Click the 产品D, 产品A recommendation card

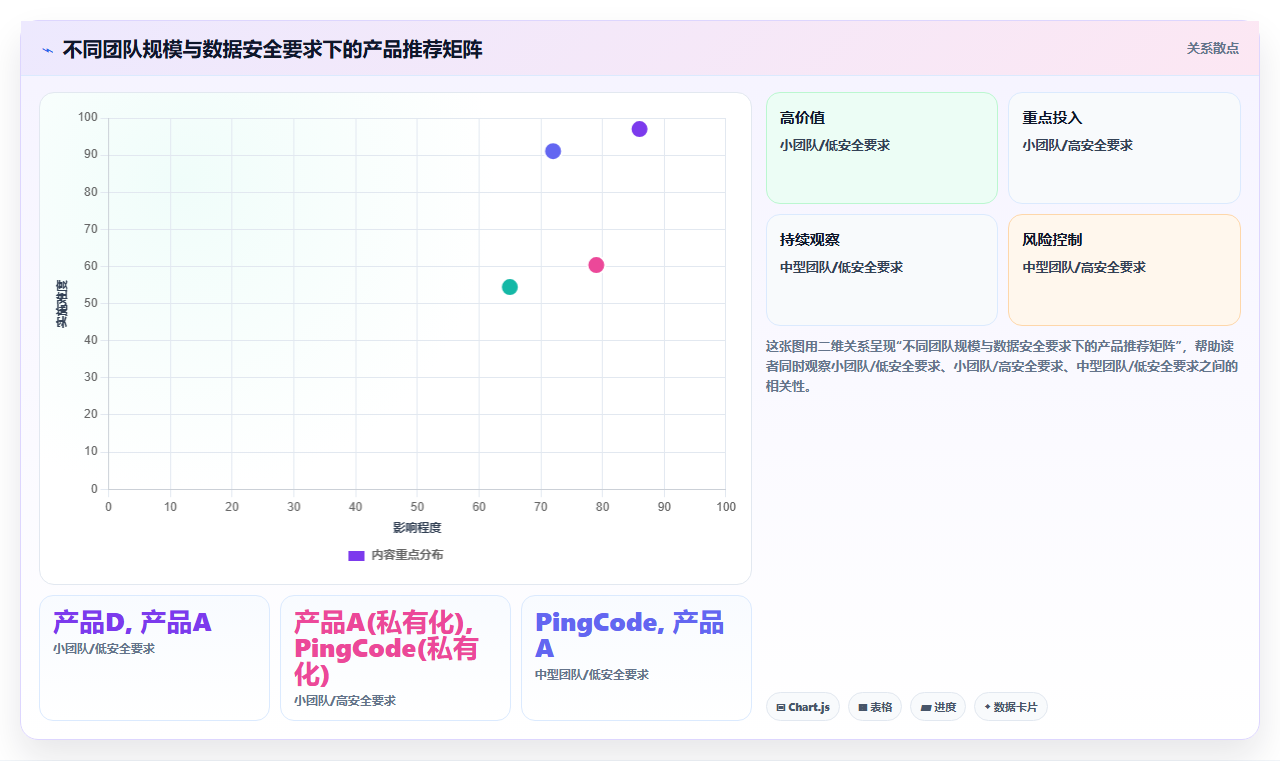tap(154, 658)
